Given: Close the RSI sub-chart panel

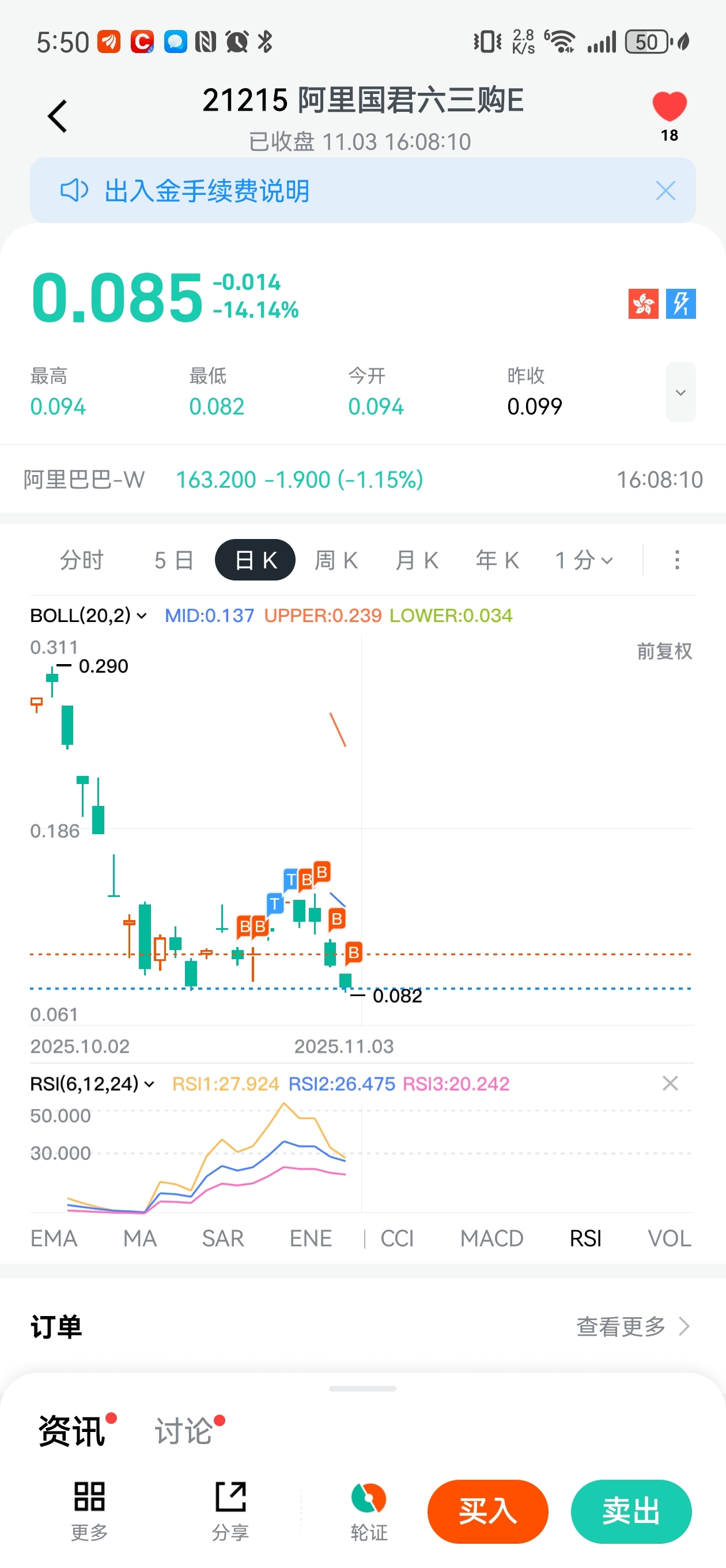Looking at the screenshot, I should pos(670,1083).
